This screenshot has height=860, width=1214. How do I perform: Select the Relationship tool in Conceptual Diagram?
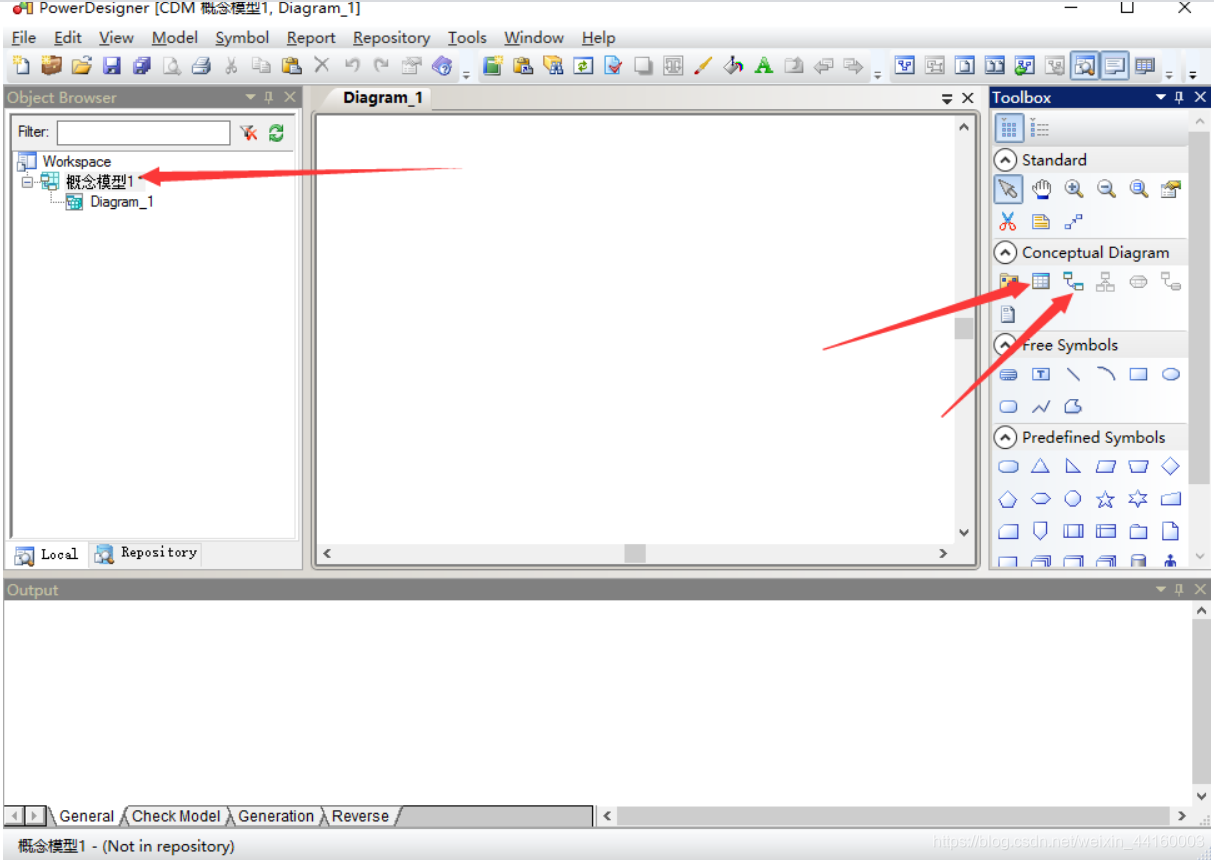click(x=1073, y=281)
